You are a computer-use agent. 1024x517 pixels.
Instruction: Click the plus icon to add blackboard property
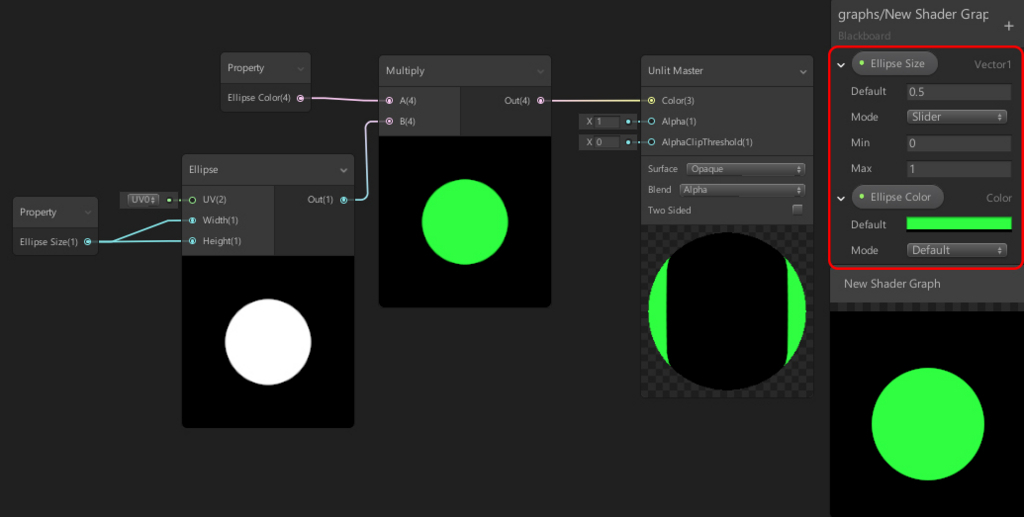coord(1009,26)
